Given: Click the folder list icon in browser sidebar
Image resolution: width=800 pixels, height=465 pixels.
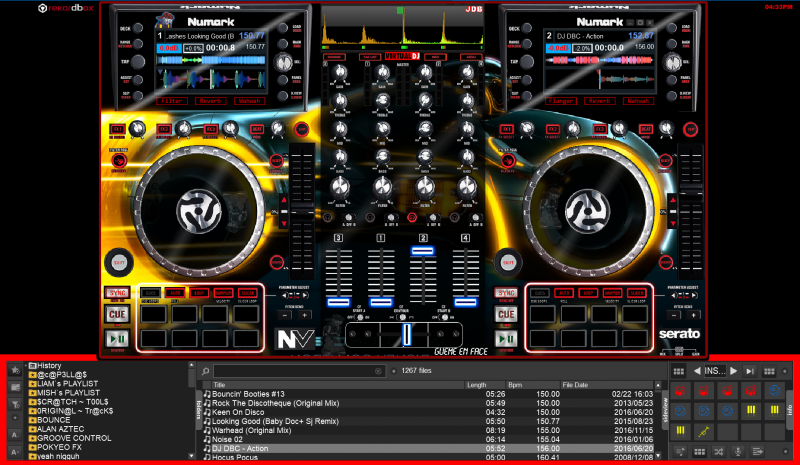Looking at the screenshot, I should pos(15,387).
